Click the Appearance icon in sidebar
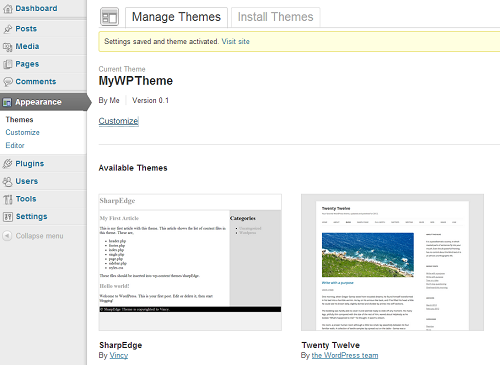Screen dimensions: 500x365 7,102
